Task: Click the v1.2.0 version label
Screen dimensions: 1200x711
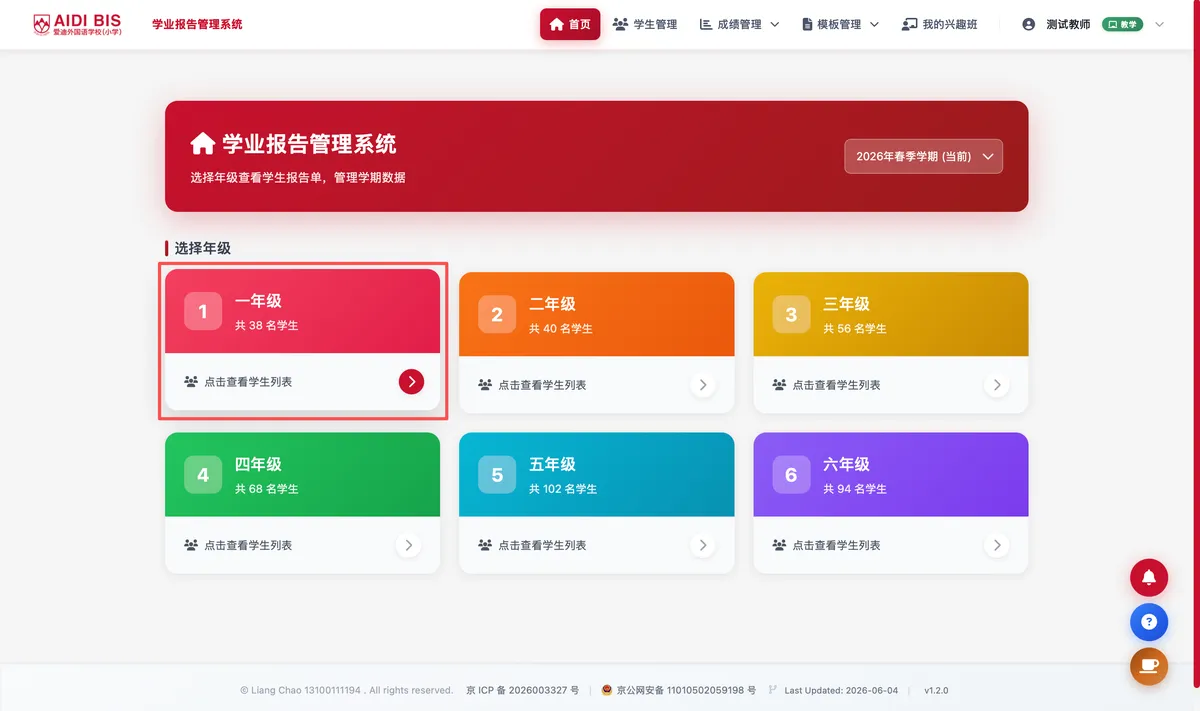Action: tap(936, 690)
